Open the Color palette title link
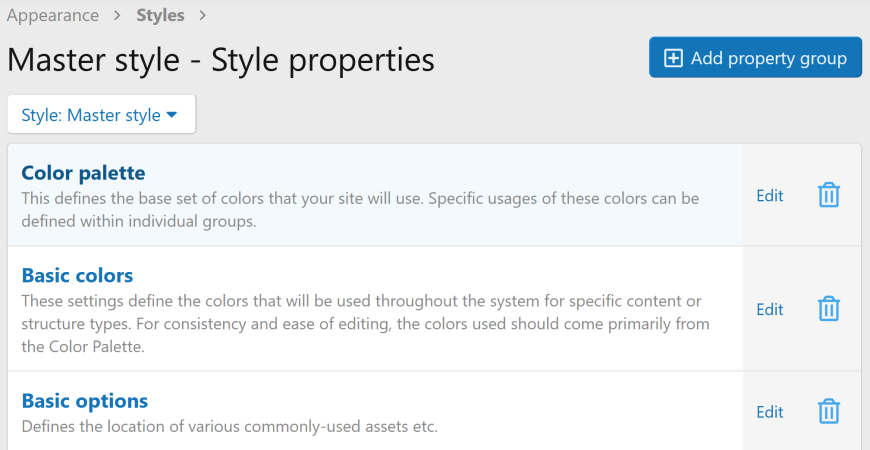Image resolution: width=870 pixels, height=450 pixels. (83, 173)
